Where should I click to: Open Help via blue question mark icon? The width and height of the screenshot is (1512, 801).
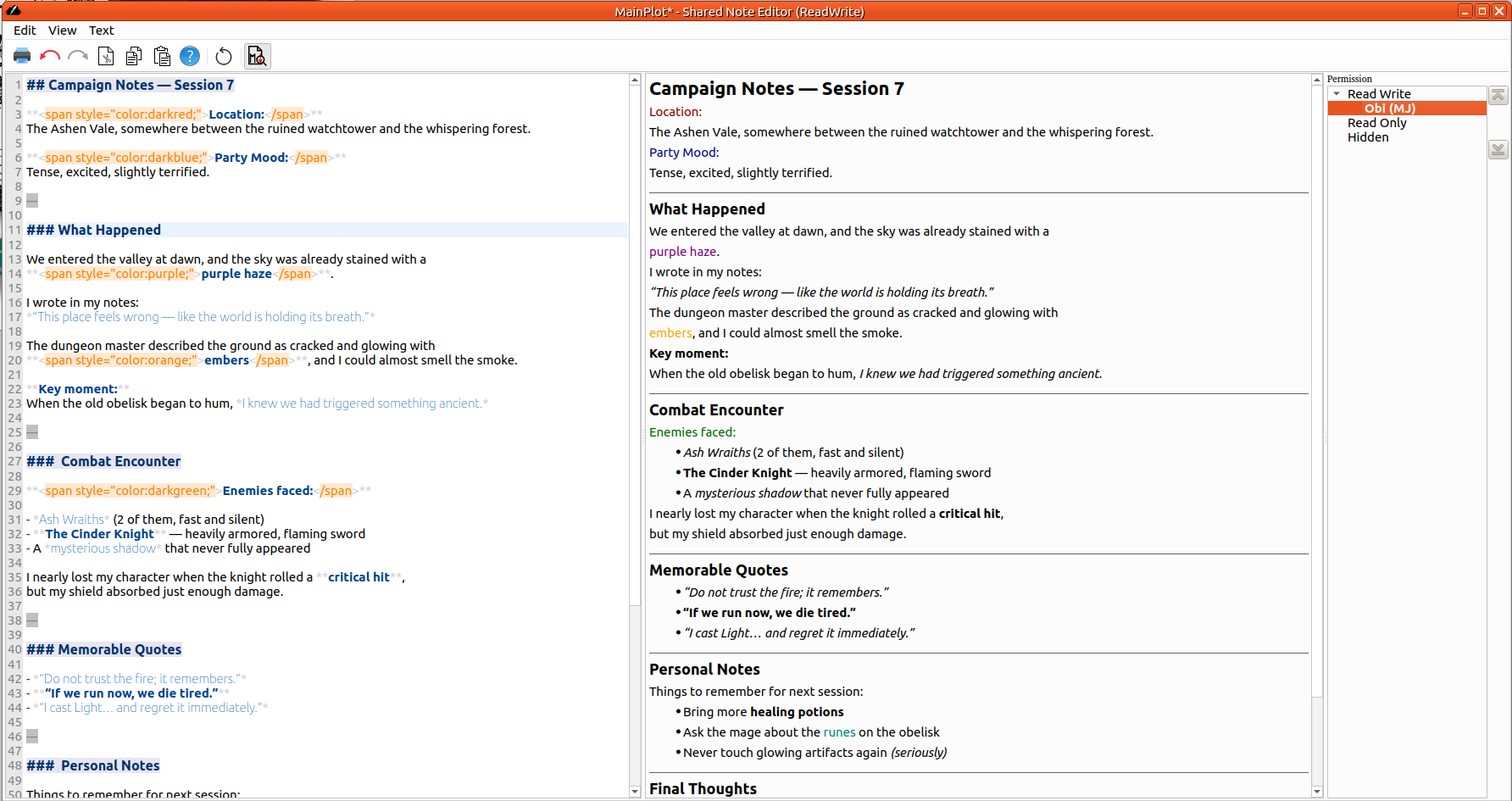(x=190, y=57)
